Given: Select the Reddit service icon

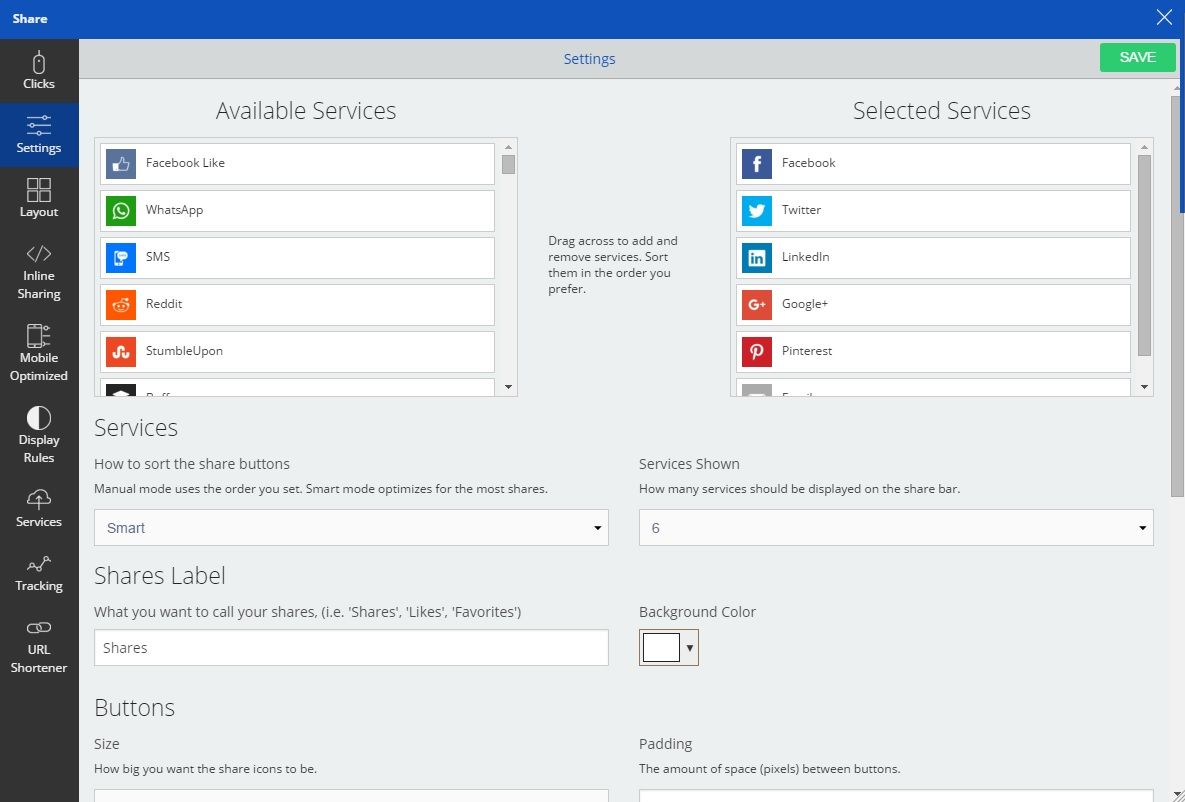Looking at the screenshot, I should pos(120,304).
